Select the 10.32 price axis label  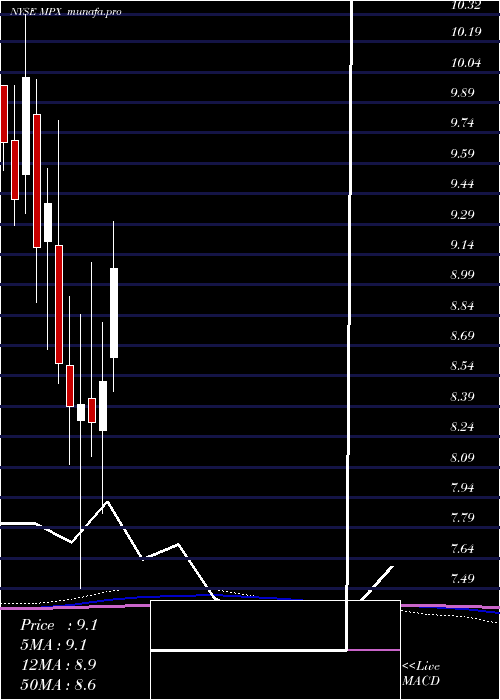[x=467, y=6]
